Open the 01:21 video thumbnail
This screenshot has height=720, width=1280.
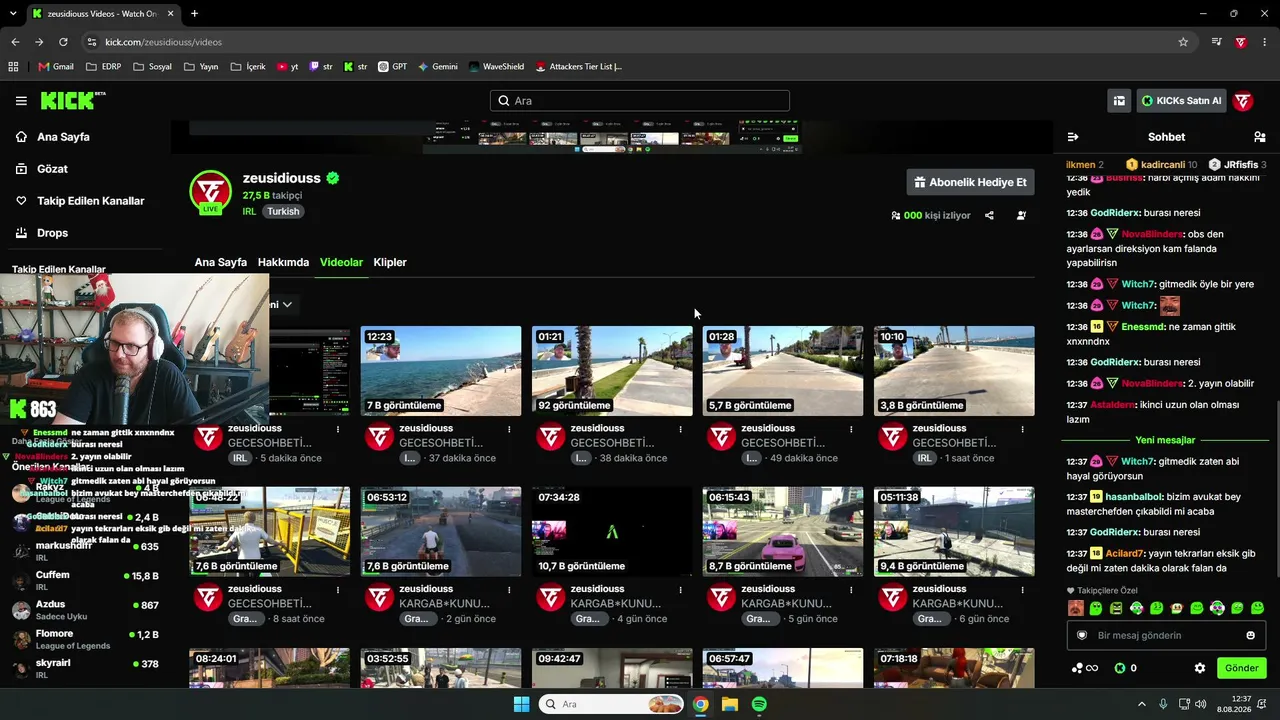click(612, 371)
